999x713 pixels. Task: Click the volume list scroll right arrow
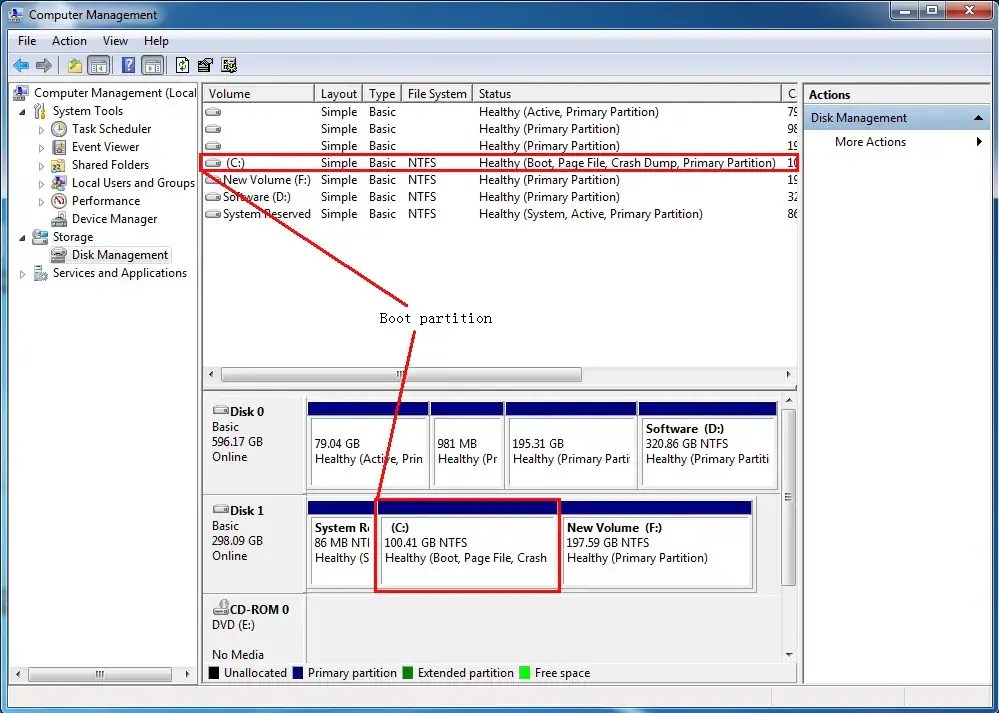(789, 374)
